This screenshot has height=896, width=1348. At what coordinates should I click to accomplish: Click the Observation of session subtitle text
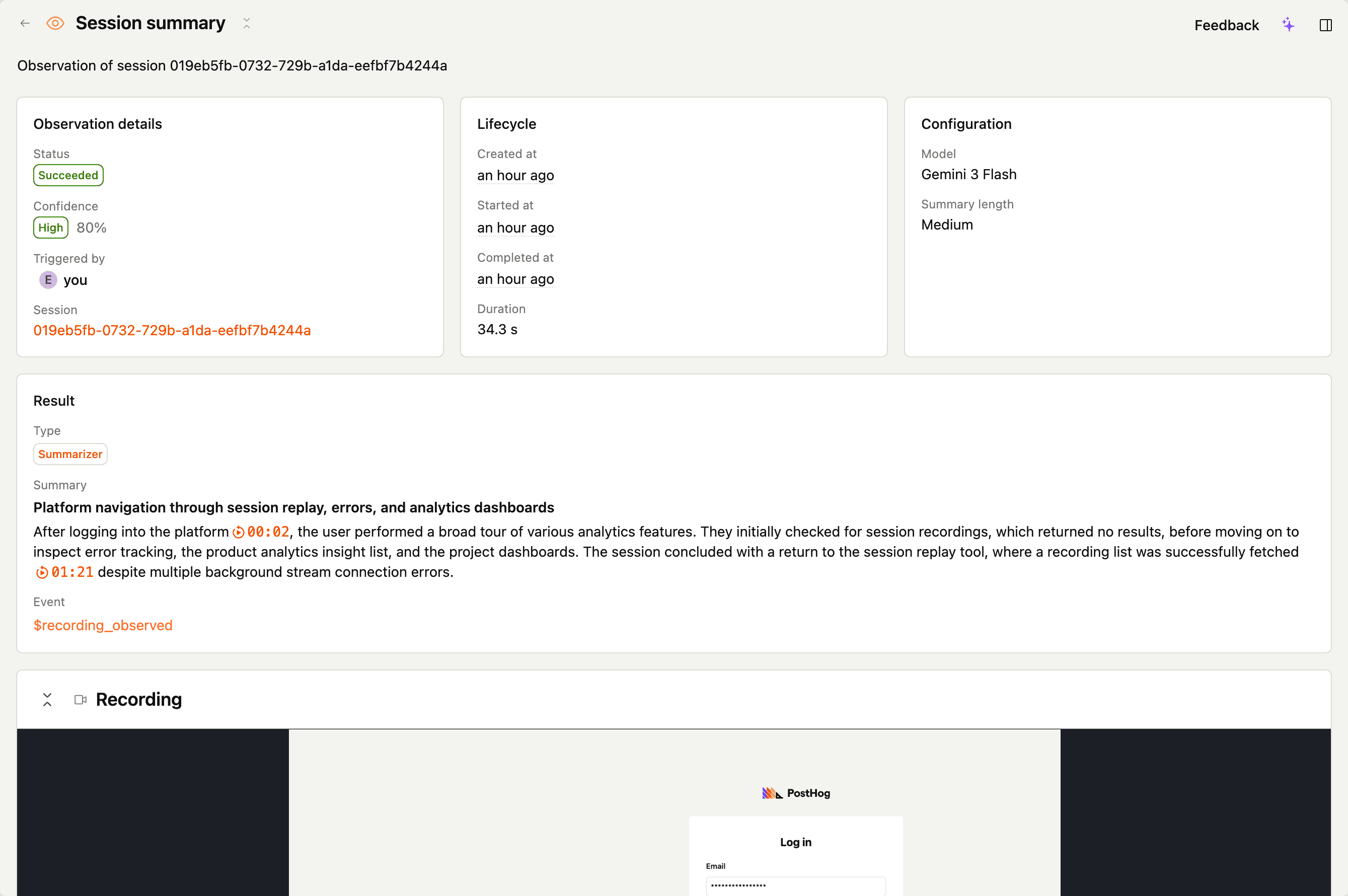(232, 66)
